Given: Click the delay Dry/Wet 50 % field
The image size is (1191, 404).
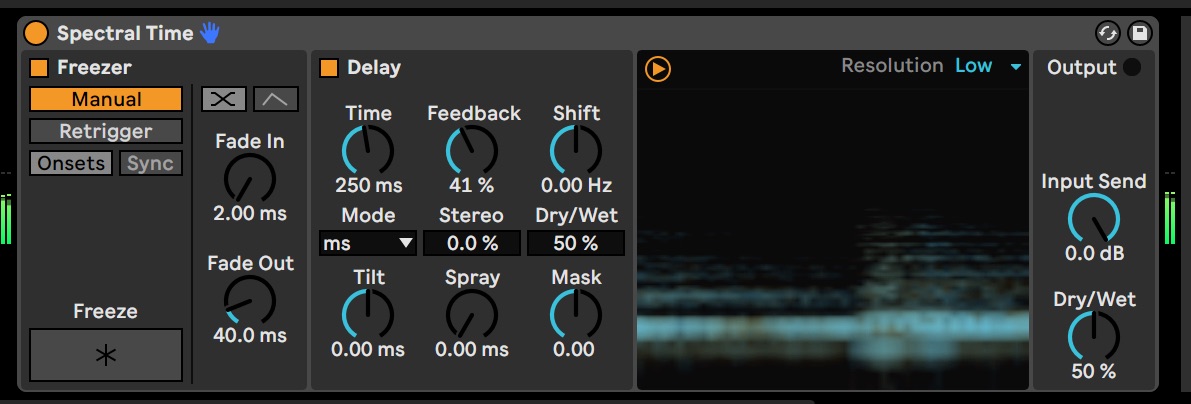Looking at the screenshot, I should click(576, 243).
